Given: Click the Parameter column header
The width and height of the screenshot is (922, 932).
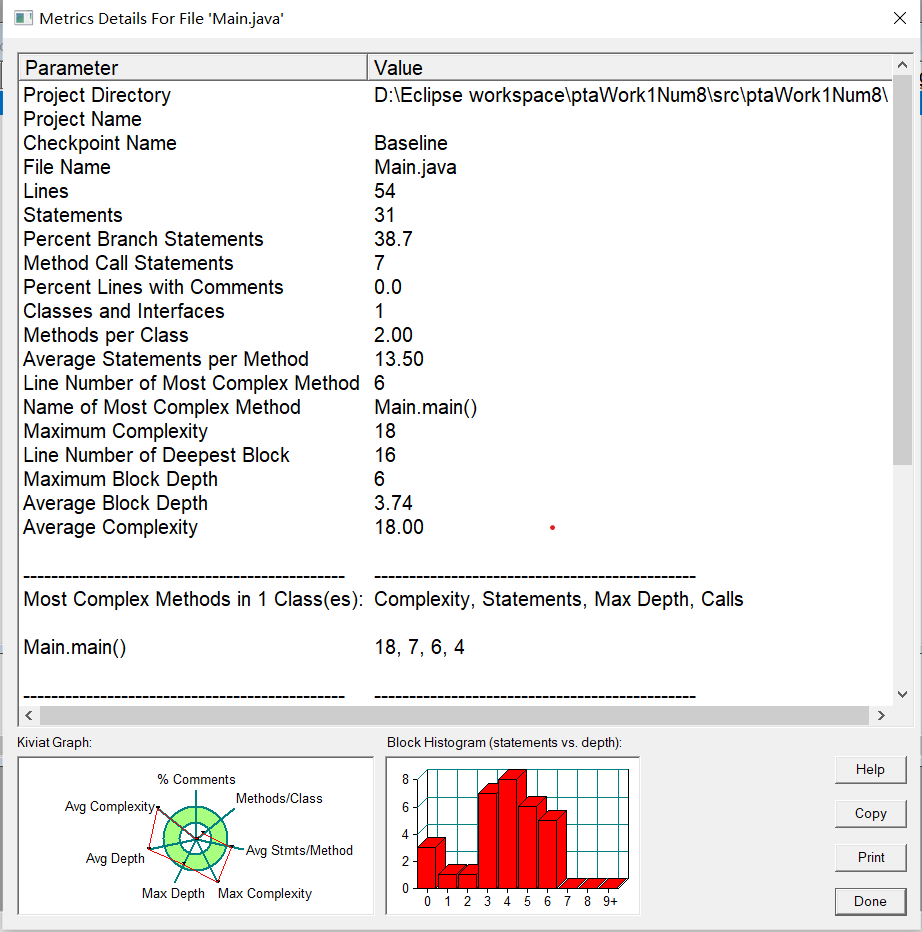Looking at the screenshot, I should pyautogui.click(x=193, y=68).
